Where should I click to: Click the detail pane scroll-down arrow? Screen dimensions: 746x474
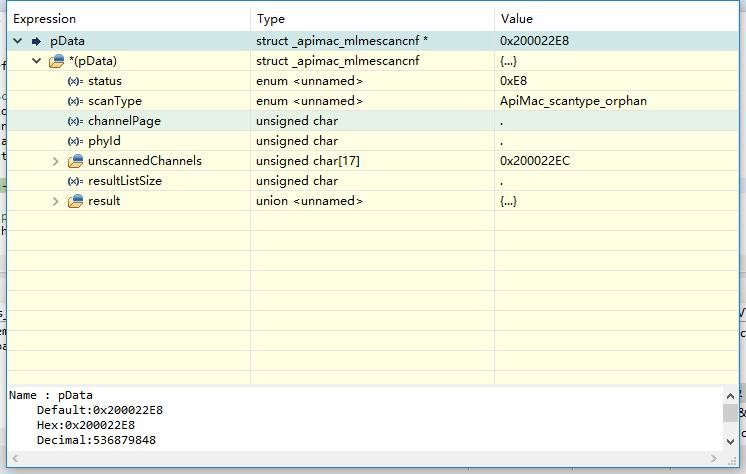(730, 442)
